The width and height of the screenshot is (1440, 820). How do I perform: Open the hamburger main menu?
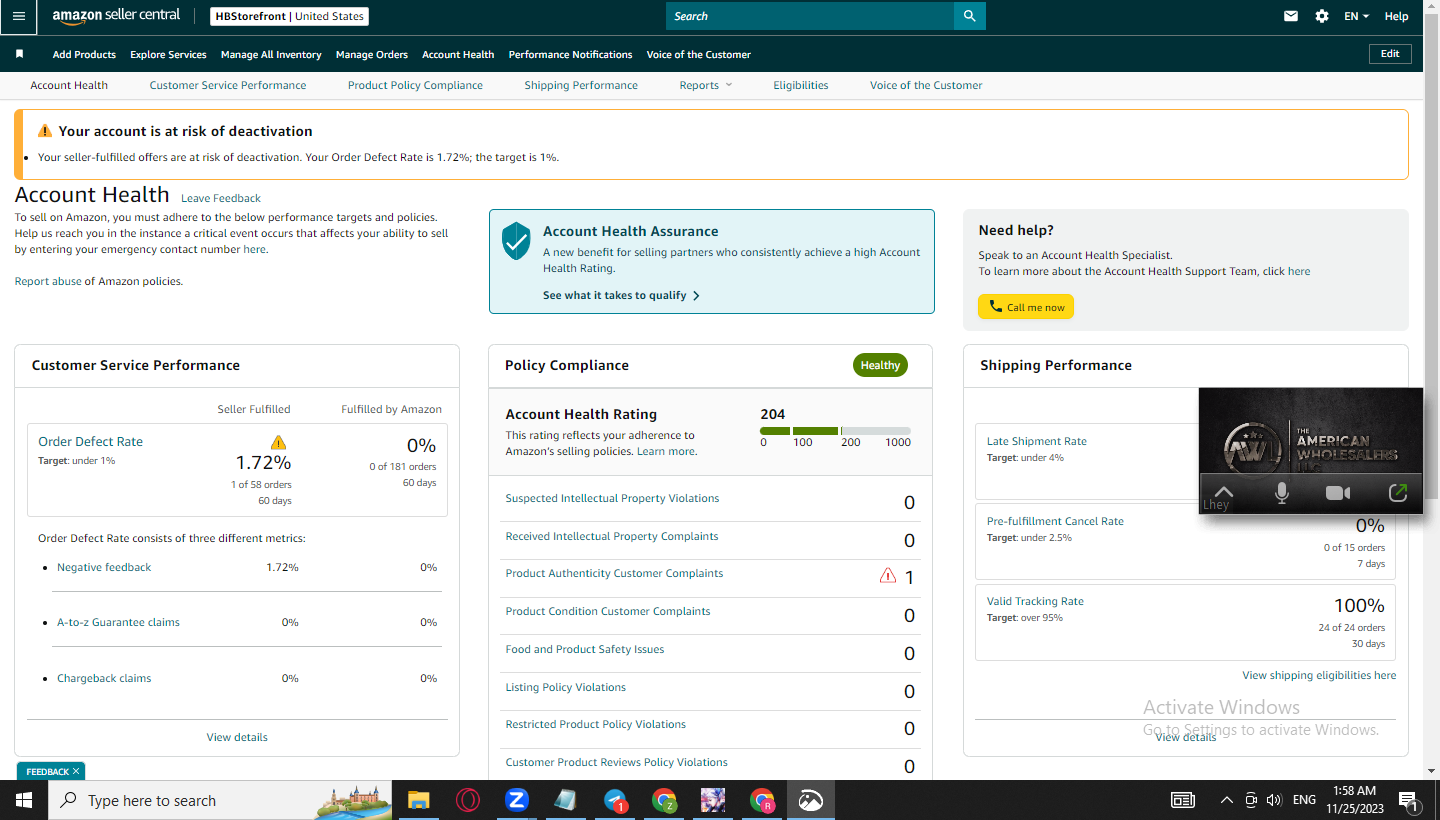pos(19,16)
